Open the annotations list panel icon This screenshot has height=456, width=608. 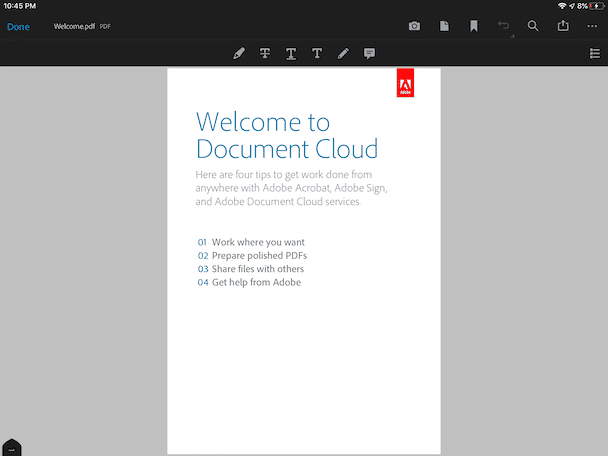tap(595, 54)
